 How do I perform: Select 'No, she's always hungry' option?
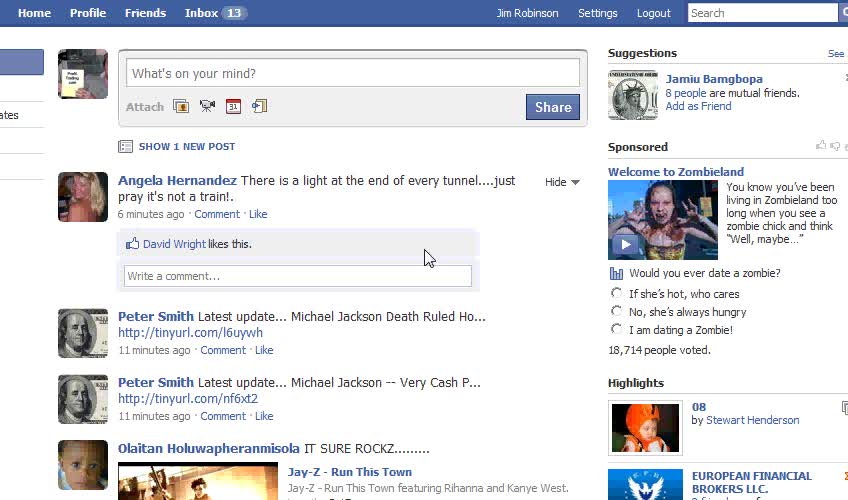(616, 311)
